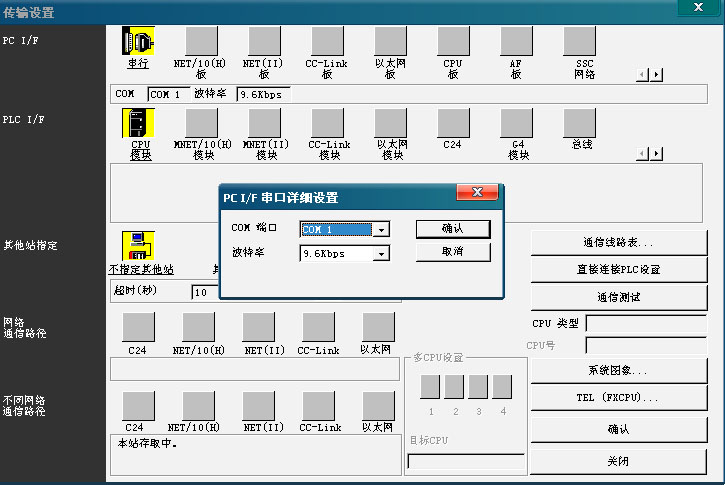Click the 通信测试 button
725x485 pixels.
pos(617,297)
